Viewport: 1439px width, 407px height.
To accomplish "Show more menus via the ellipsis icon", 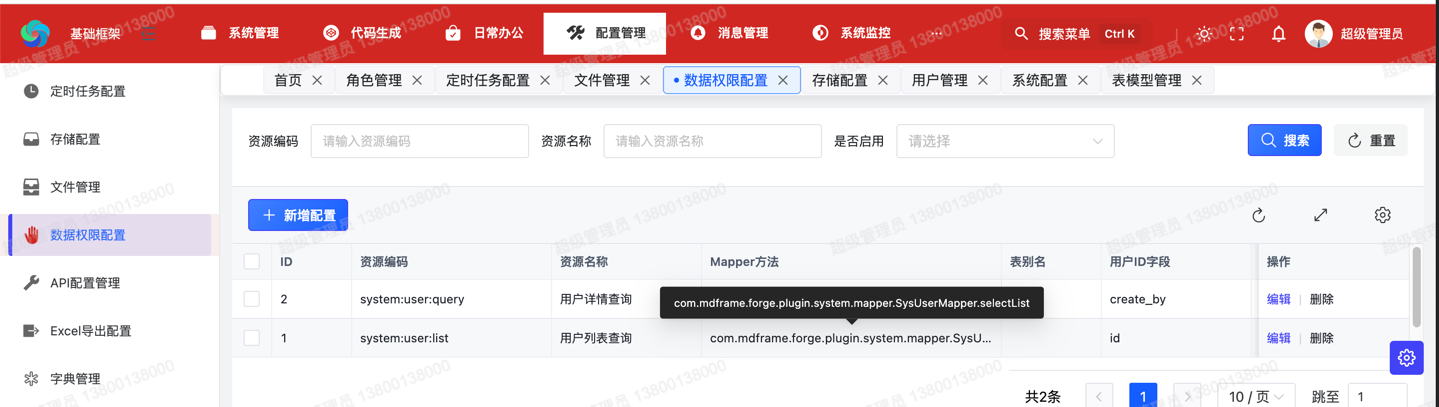I will coord(935,34).
